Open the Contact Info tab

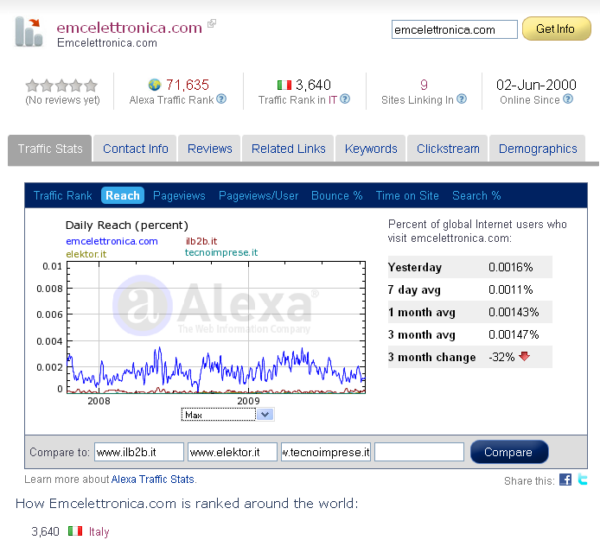[135, 148]
